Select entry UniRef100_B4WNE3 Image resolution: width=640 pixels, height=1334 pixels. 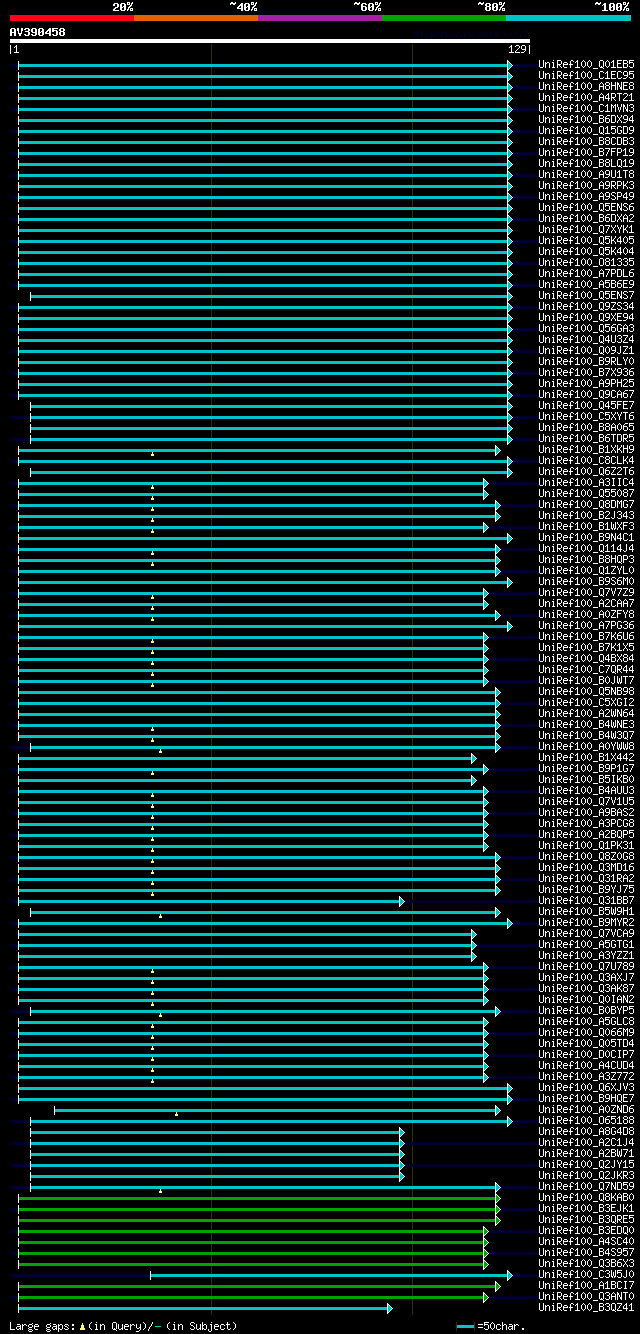pyautogui.click(x=586, y=725)
